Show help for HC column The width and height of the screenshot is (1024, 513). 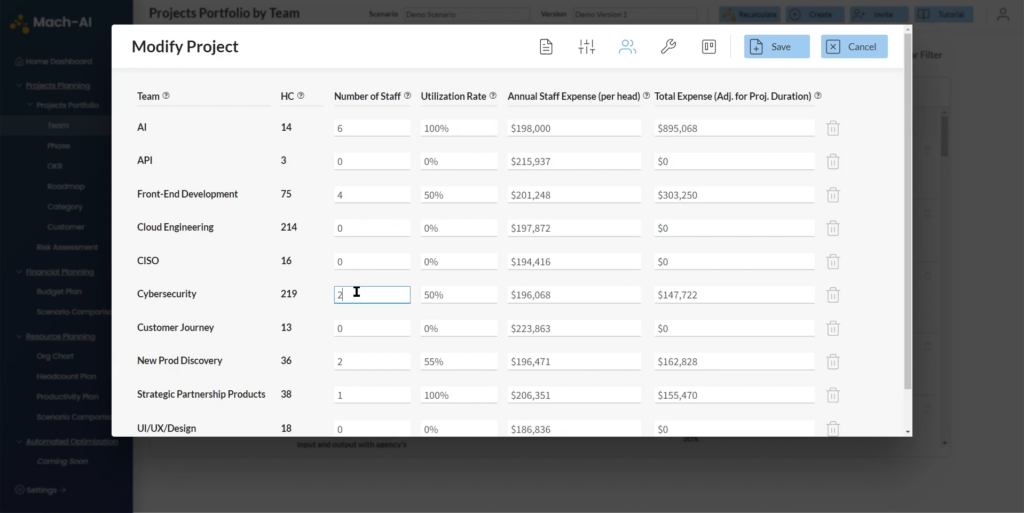click(x=300, y=96)
